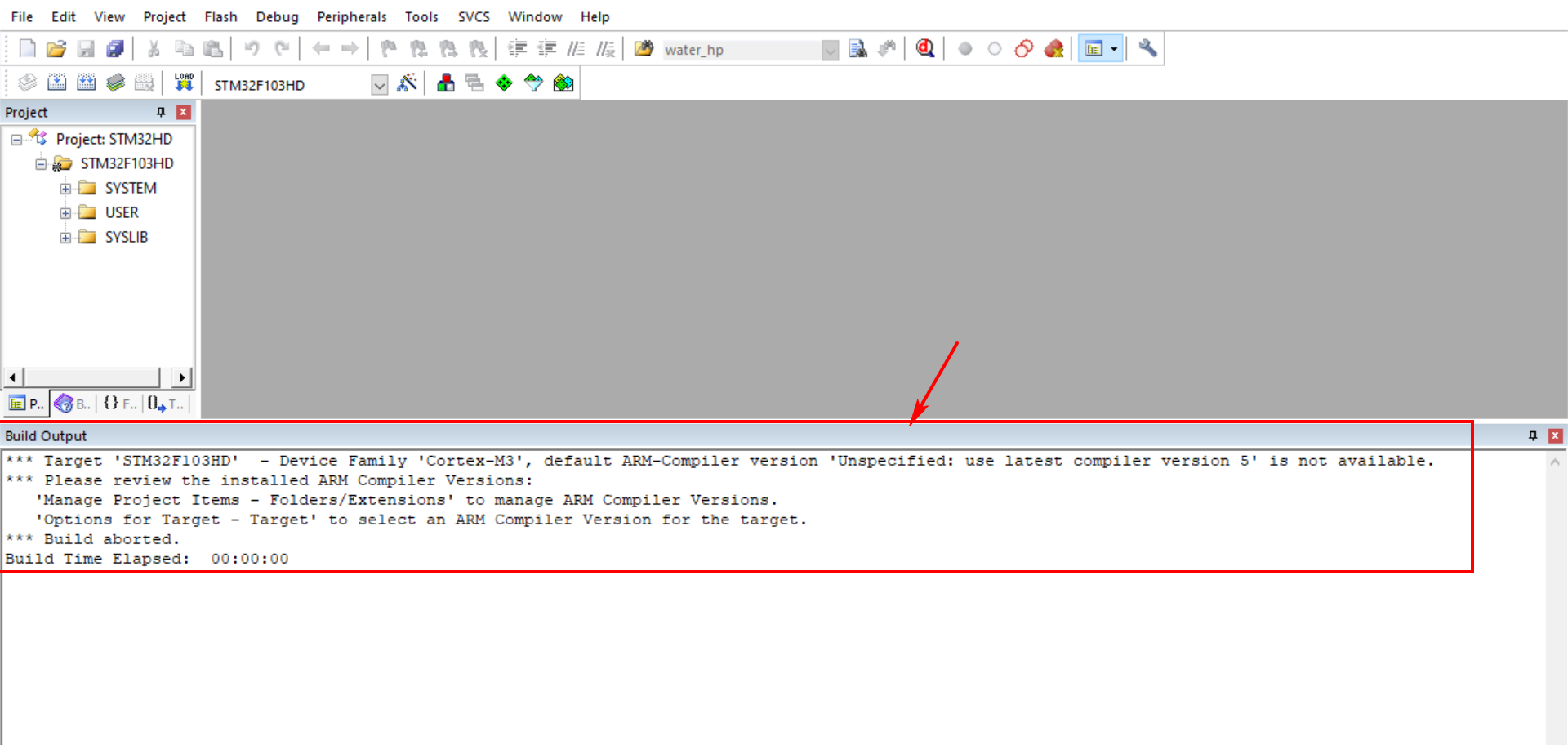Open the Pack Installer icon
Screen dimensions: 1568x745
(x=563, y=83)
